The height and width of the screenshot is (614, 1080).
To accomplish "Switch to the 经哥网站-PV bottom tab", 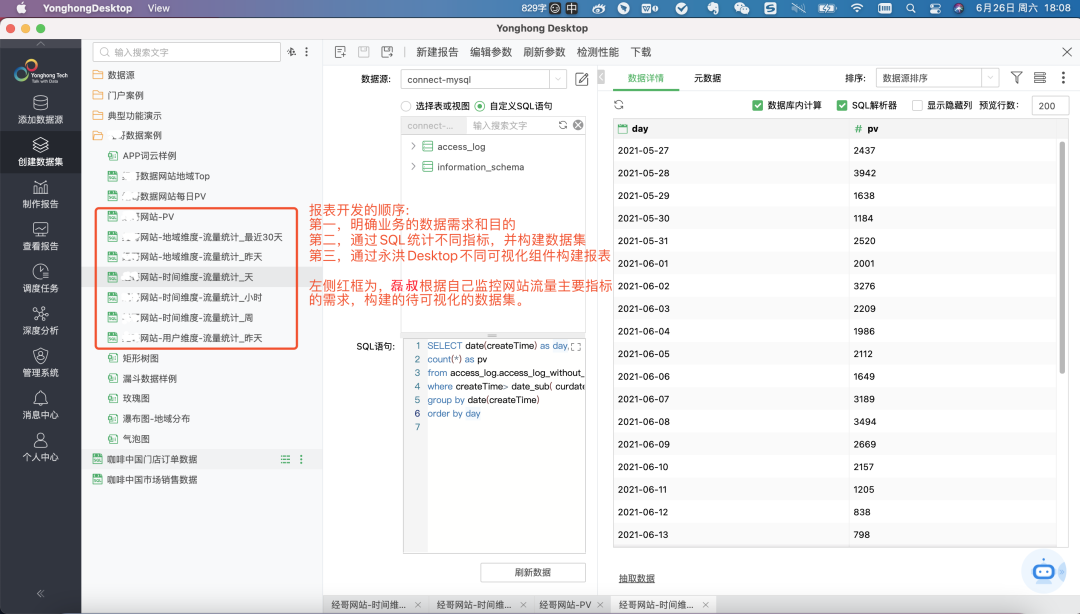I will point(565,604).
